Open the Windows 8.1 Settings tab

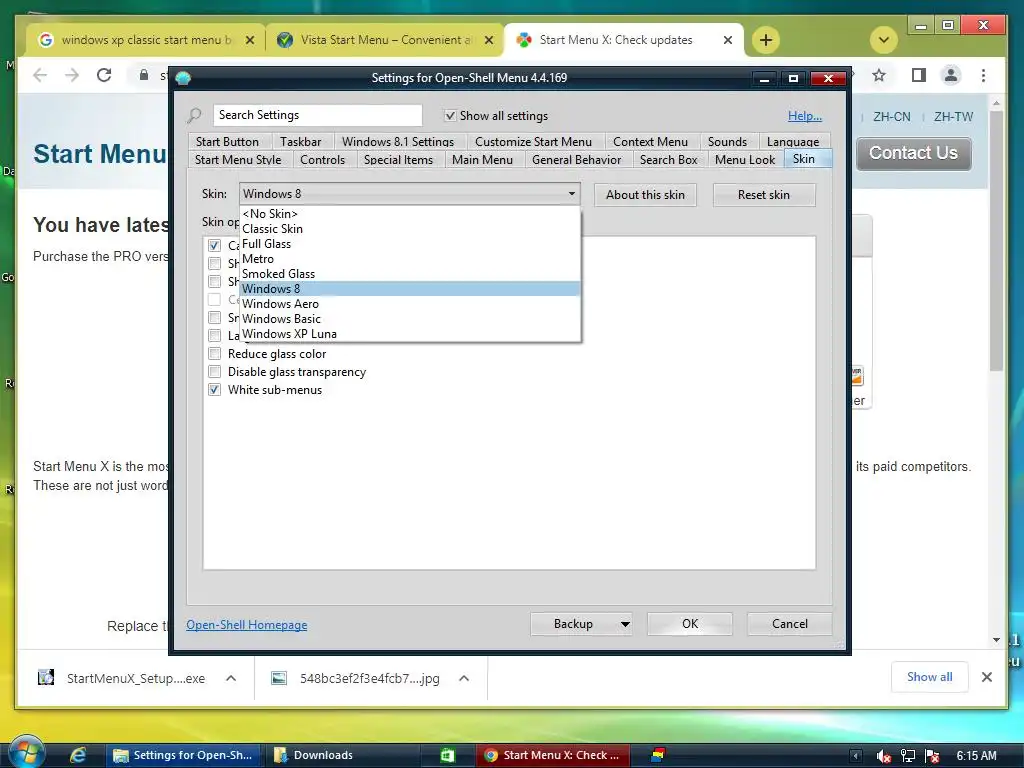[x=398, y=142]
